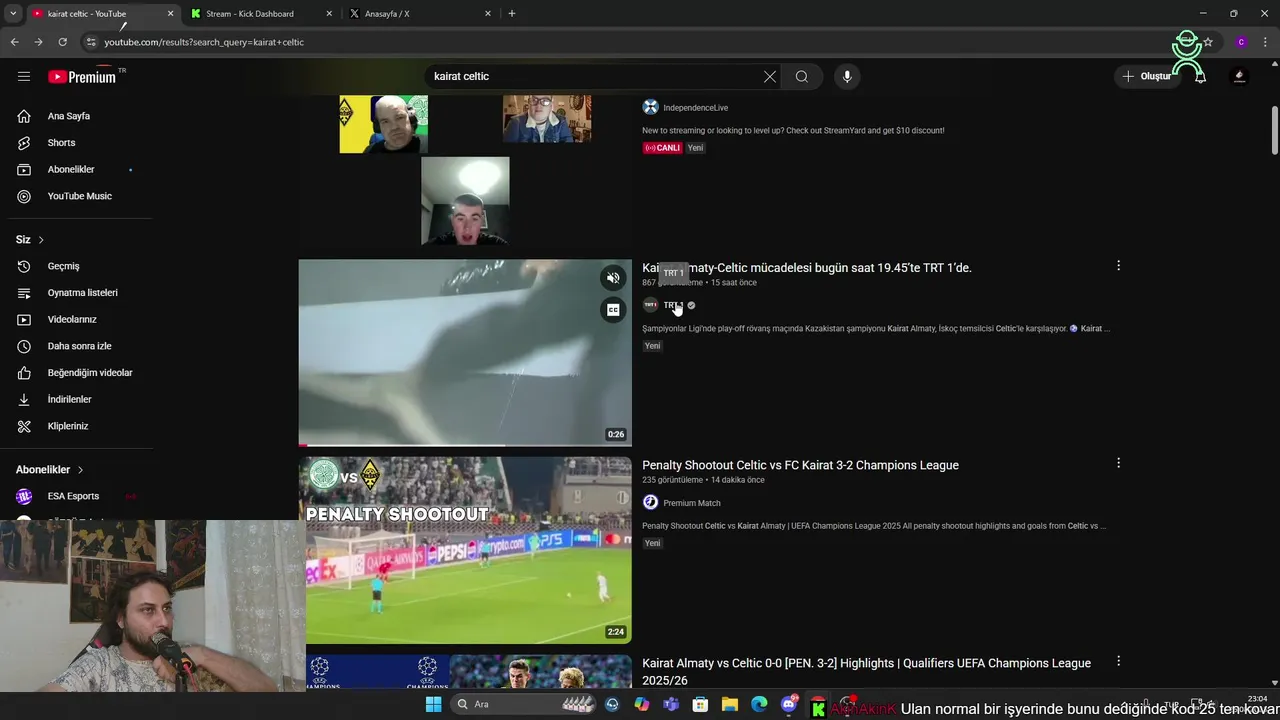
Task: Go forward in the browser
Action: (x=38, y=42)
